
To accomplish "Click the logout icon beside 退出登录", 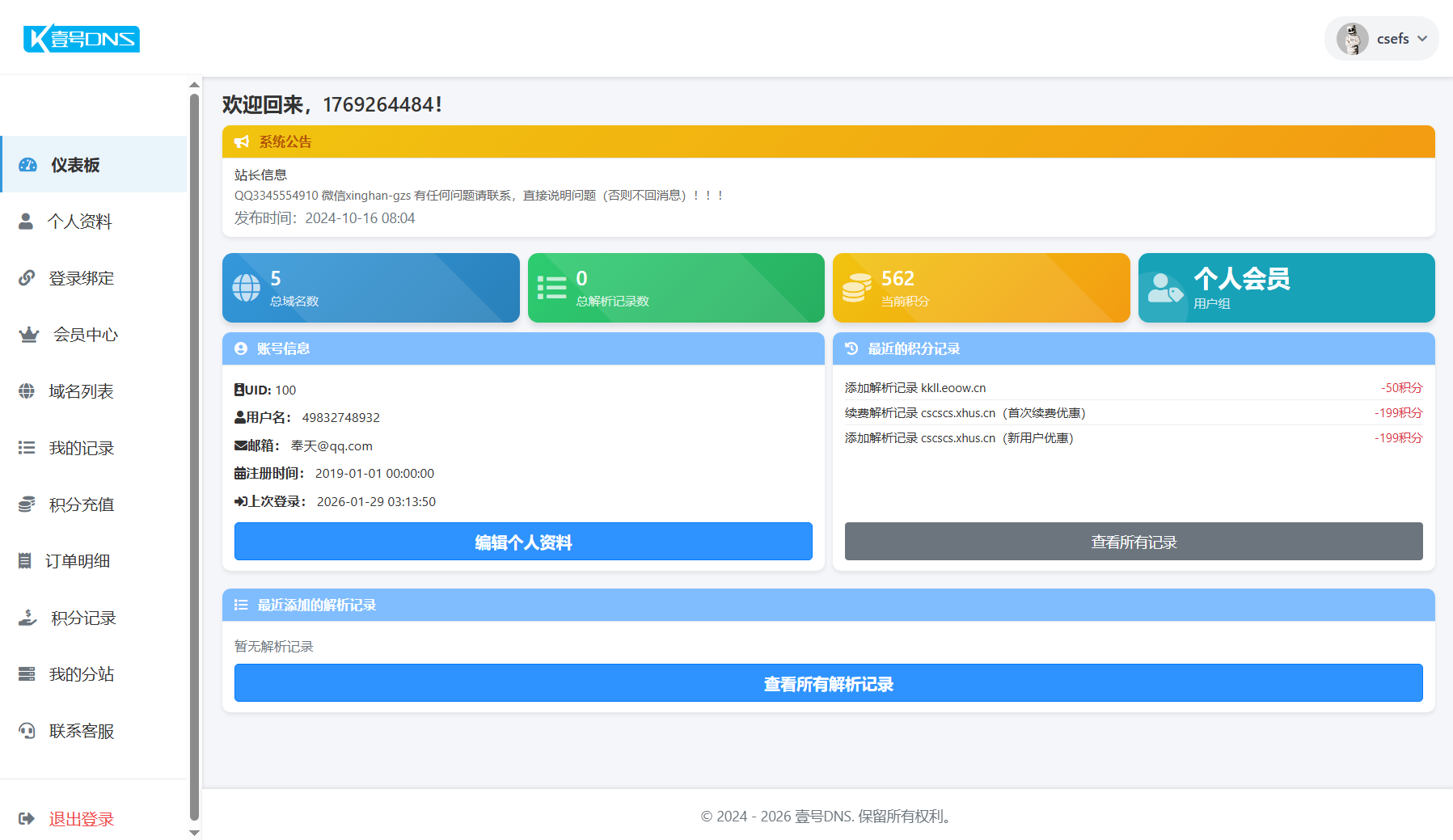I will [x=27, y=819].
